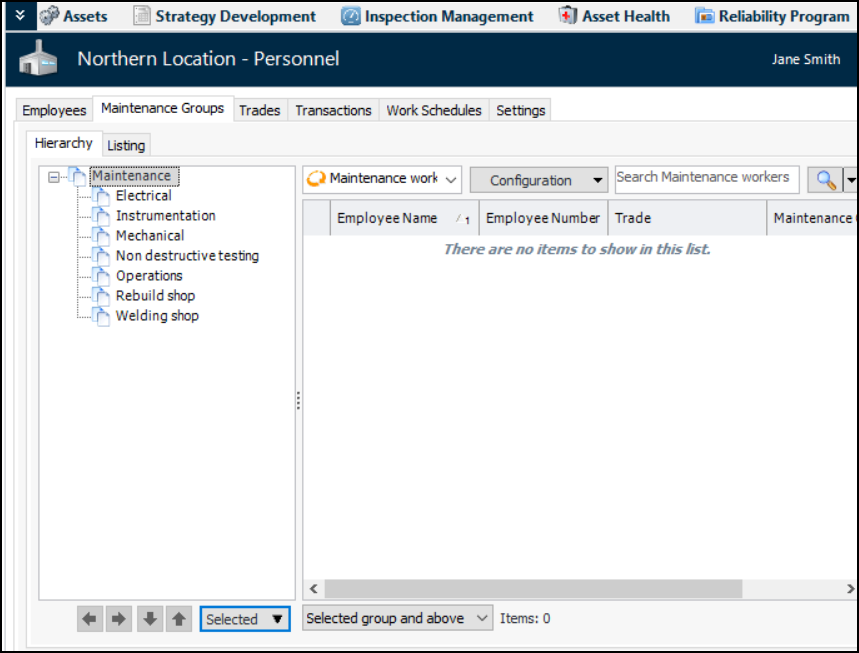Click the magnifier search button

tap(825, 180)
